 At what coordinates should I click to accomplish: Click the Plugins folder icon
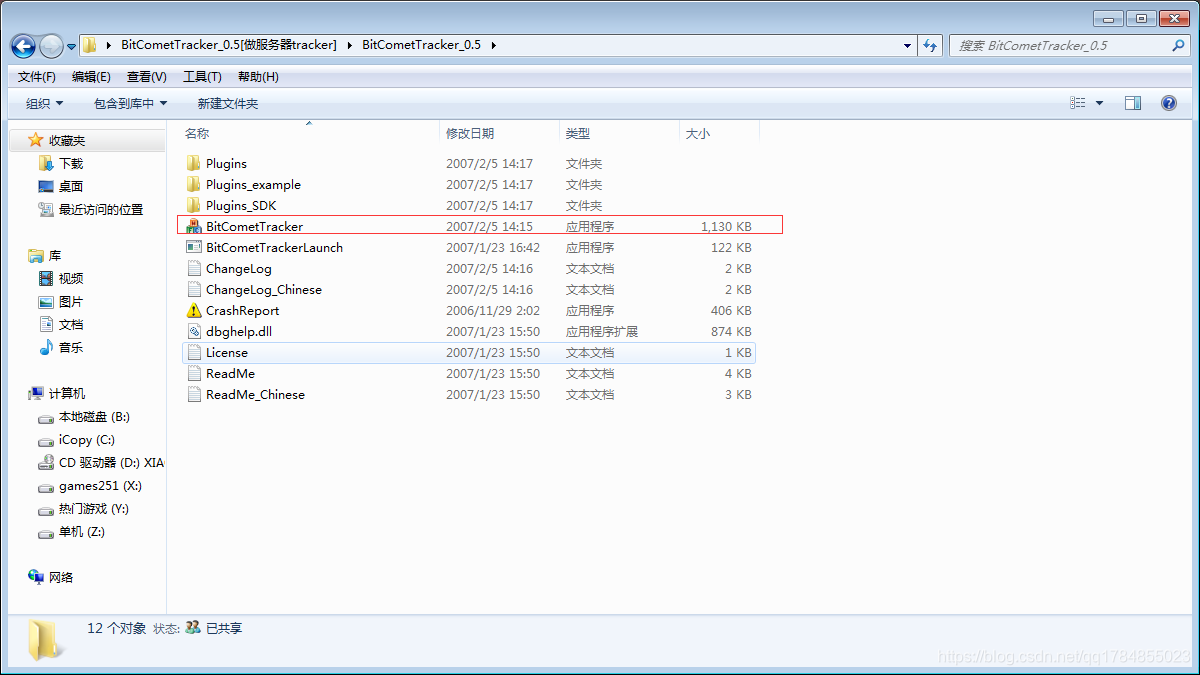point(194,163)
